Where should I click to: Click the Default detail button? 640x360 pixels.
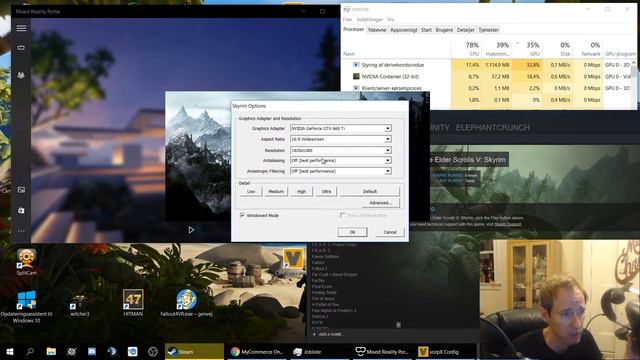point(370,191)
